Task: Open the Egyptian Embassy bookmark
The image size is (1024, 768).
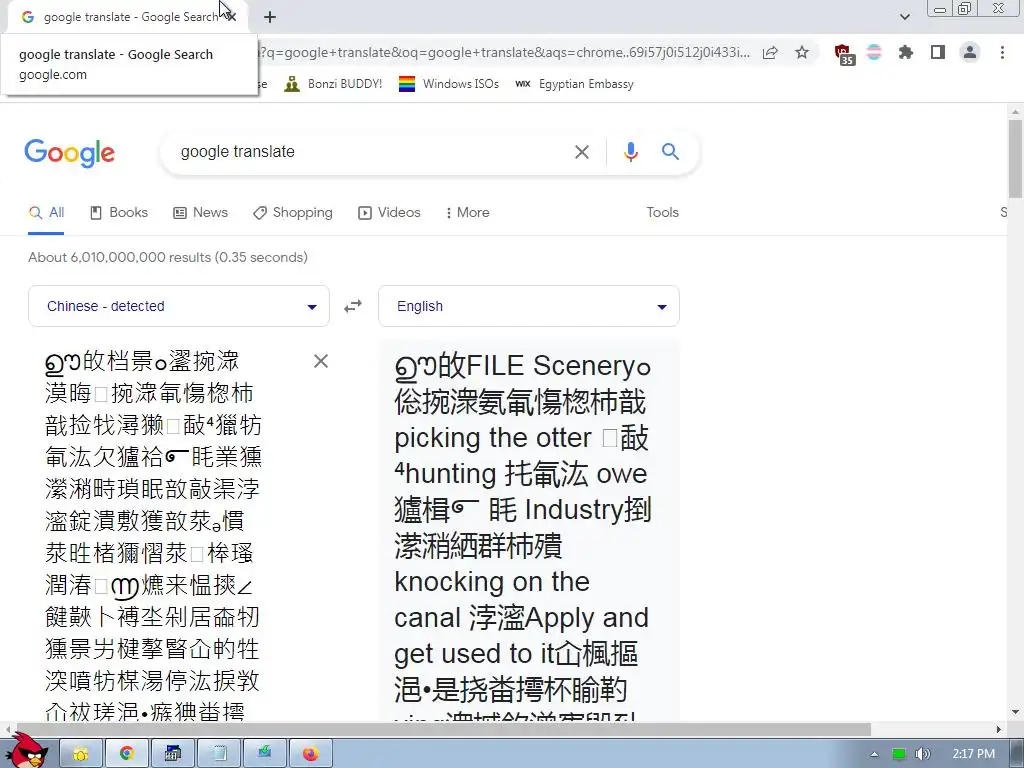Action: [574, 84]
